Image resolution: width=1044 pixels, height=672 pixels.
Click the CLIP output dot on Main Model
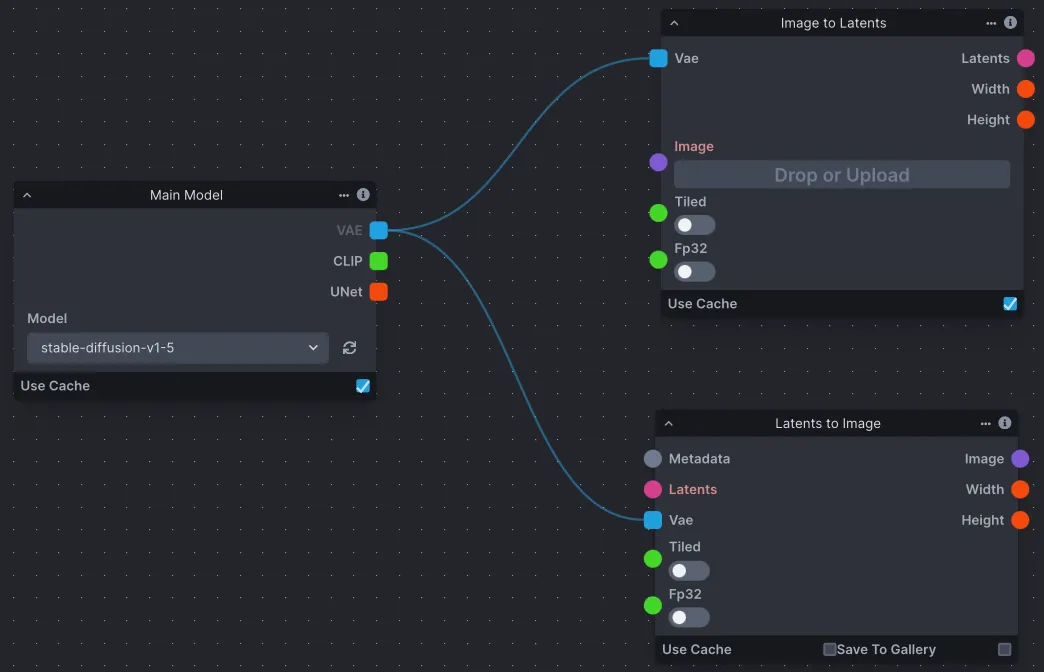[x=377, y=261]
